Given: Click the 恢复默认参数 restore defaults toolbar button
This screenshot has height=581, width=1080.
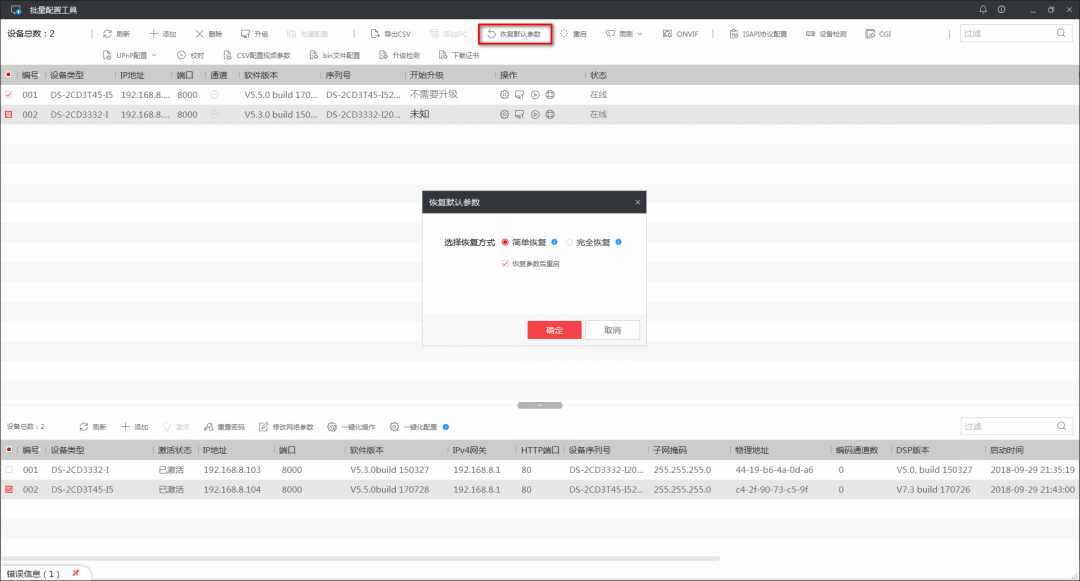Looking at the screenshot, I should pyautogui.click(x=514, y=34).
